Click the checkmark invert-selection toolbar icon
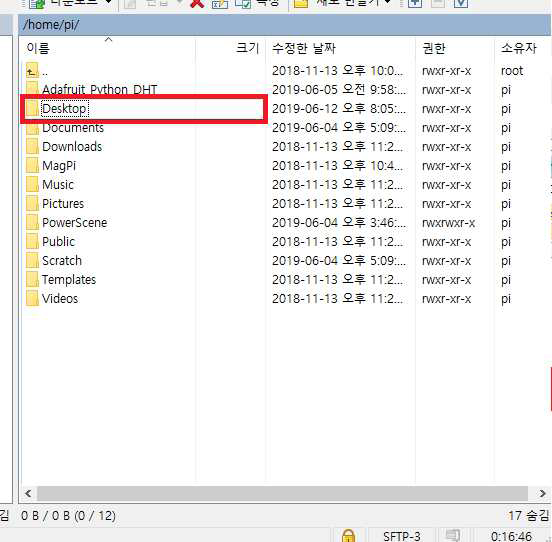Screen dimensions: 552x542 pos(461,3)
